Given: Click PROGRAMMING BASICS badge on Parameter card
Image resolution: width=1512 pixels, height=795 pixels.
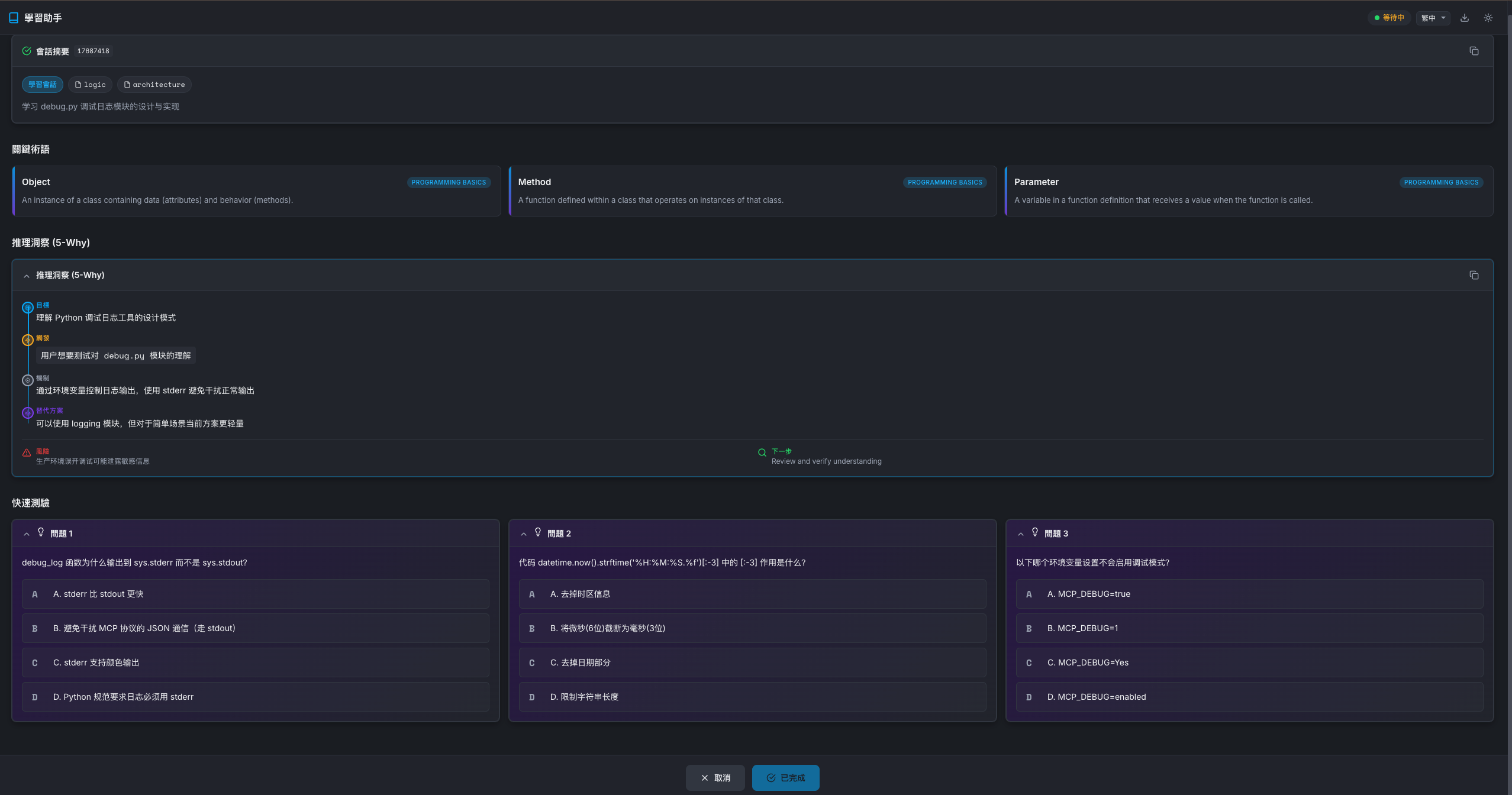Looking at the screenshot, I should (1441, 182).
